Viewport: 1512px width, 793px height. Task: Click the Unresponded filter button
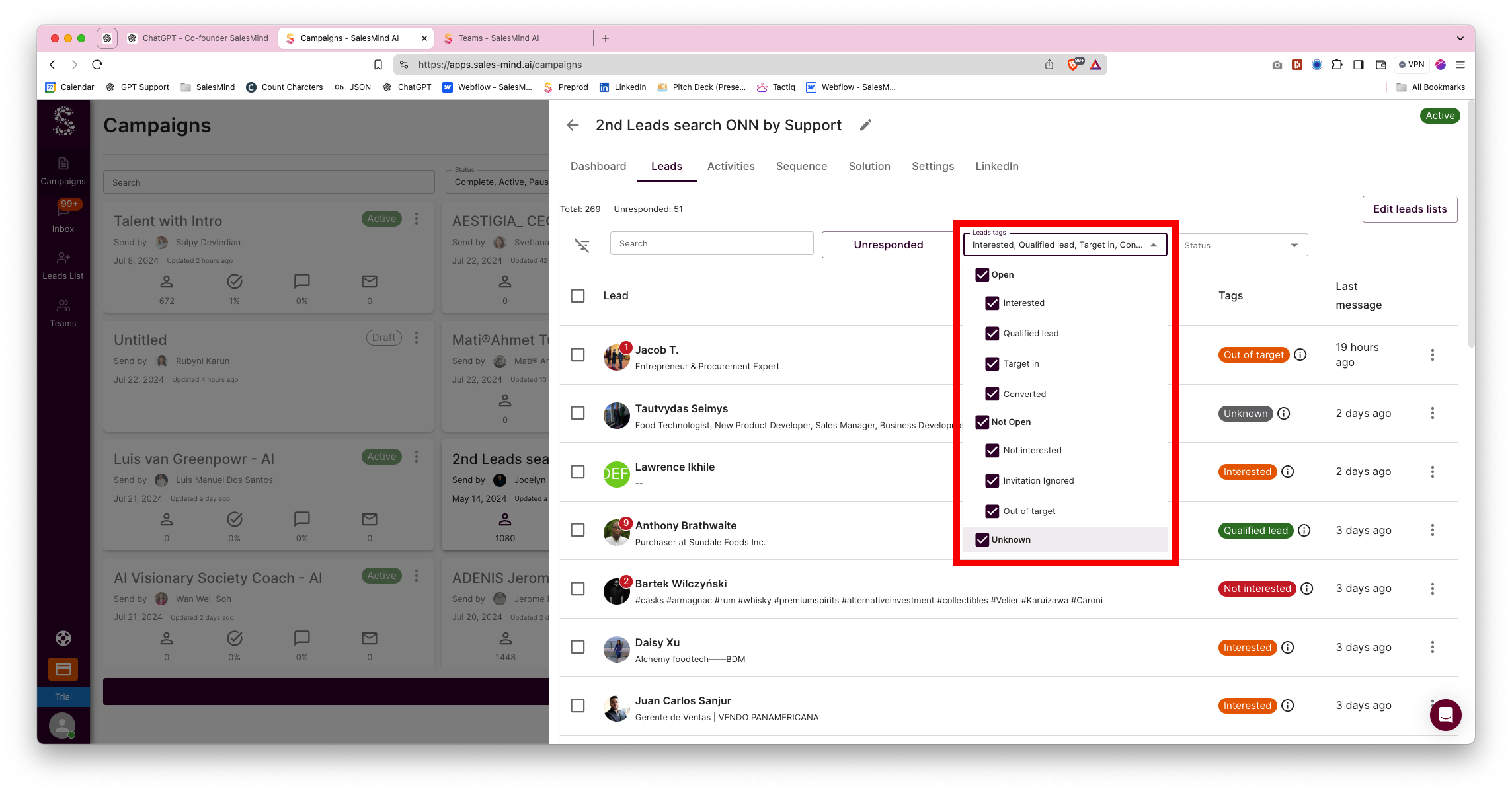click(x=888, y=245)
